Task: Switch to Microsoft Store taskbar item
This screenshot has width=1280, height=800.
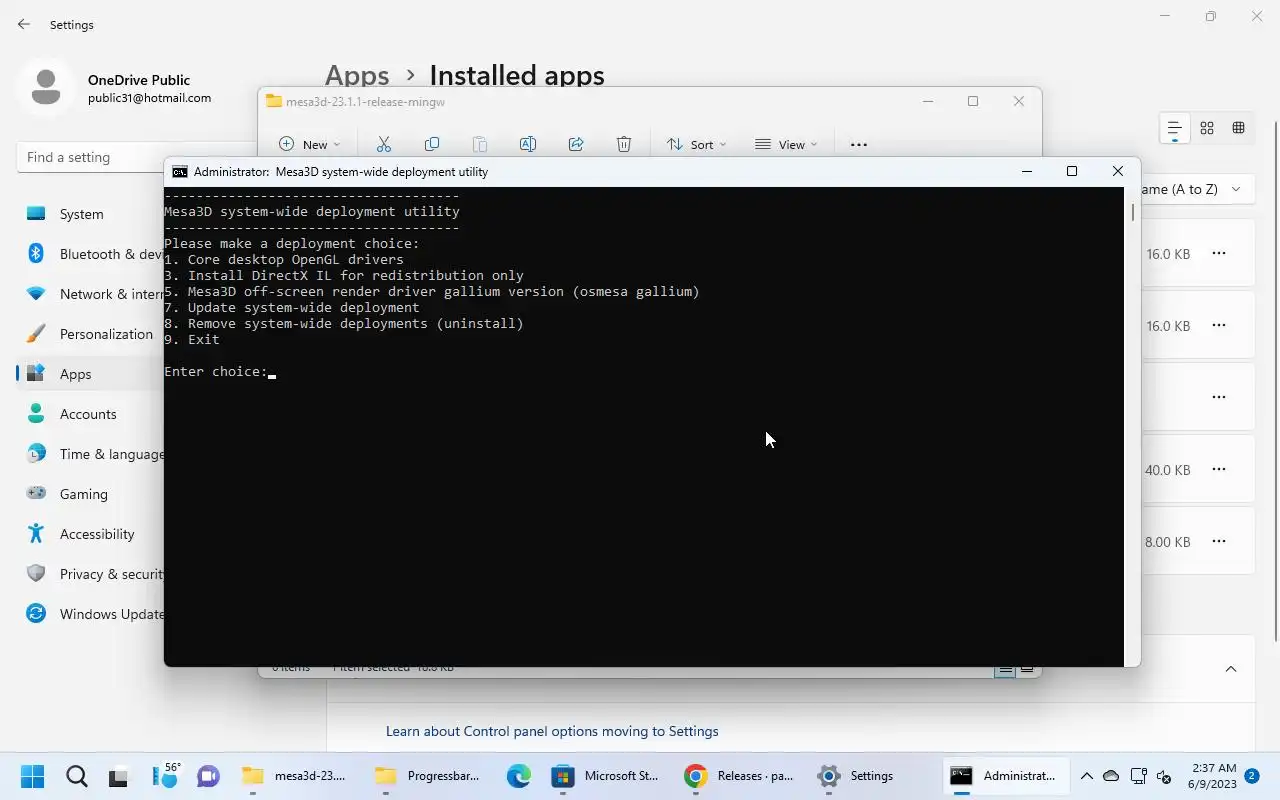Action: (x=608, y=776)
